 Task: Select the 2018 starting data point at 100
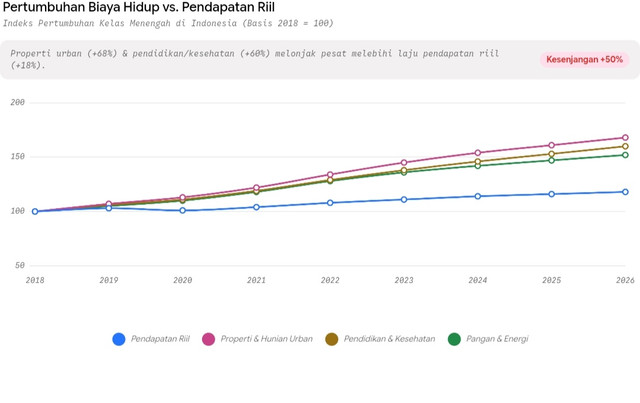[35, 212]
